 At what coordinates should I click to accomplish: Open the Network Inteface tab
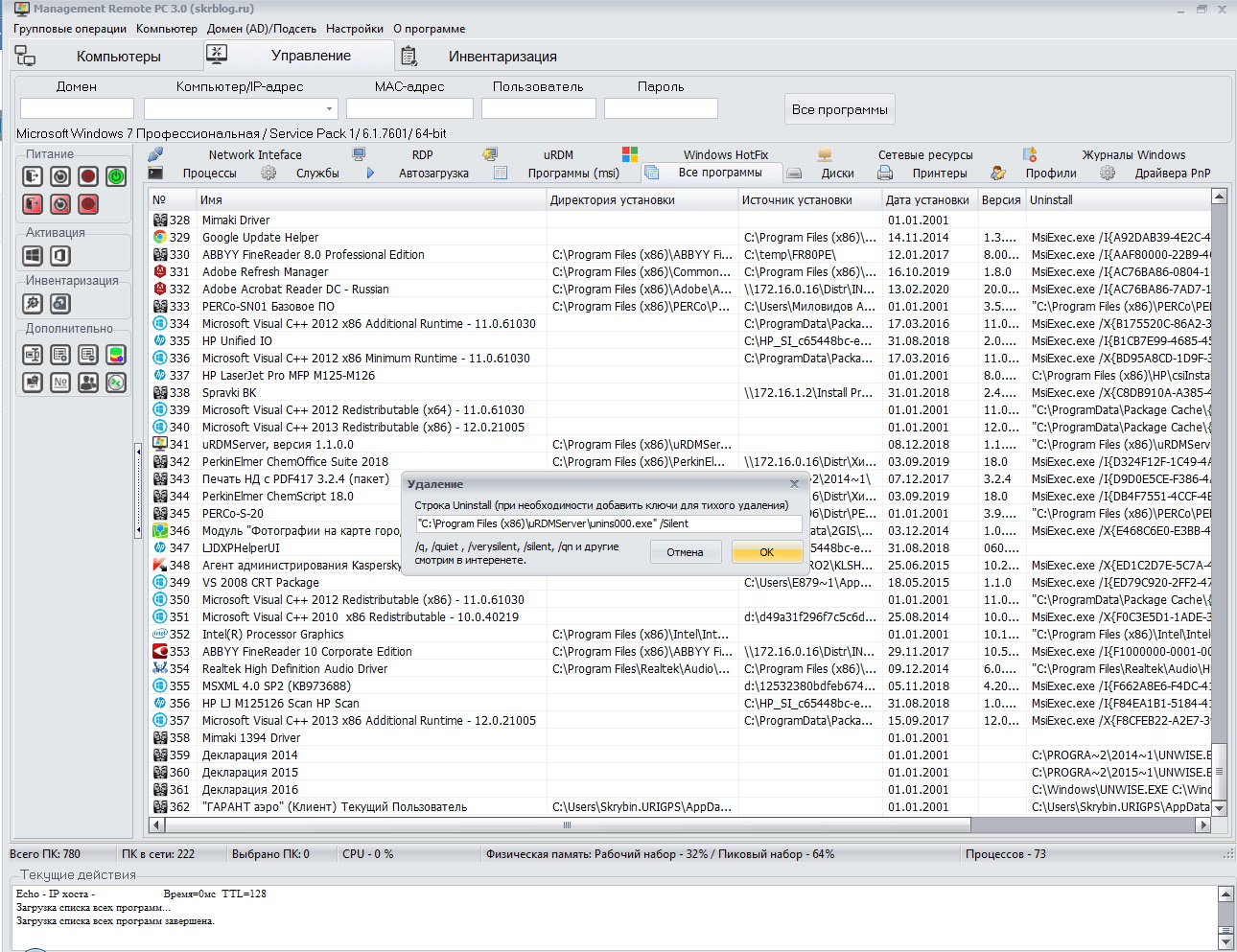255,154
